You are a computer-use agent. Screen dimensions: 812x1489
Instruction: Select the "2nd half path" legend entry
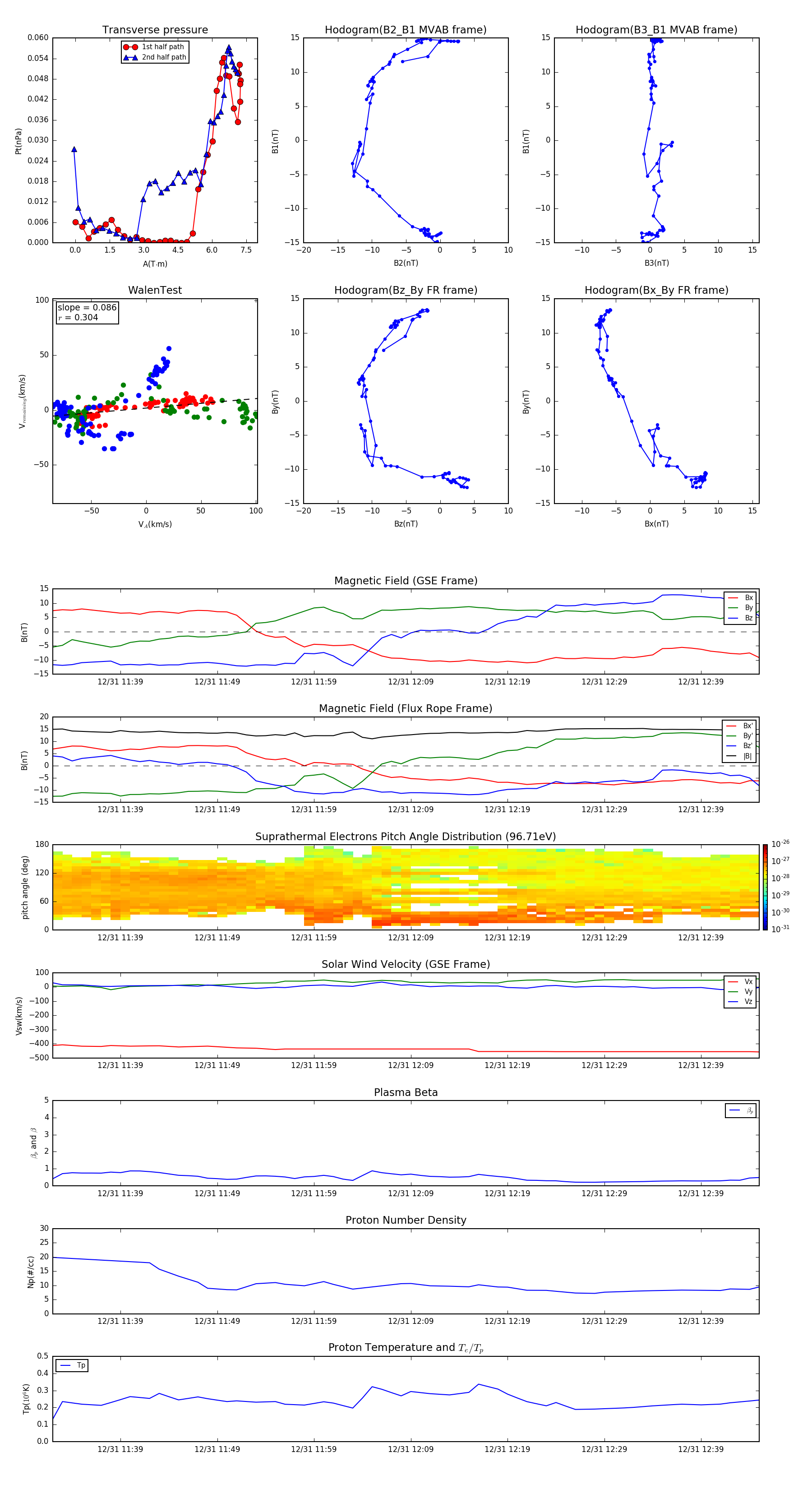click(x=154, y=57)
